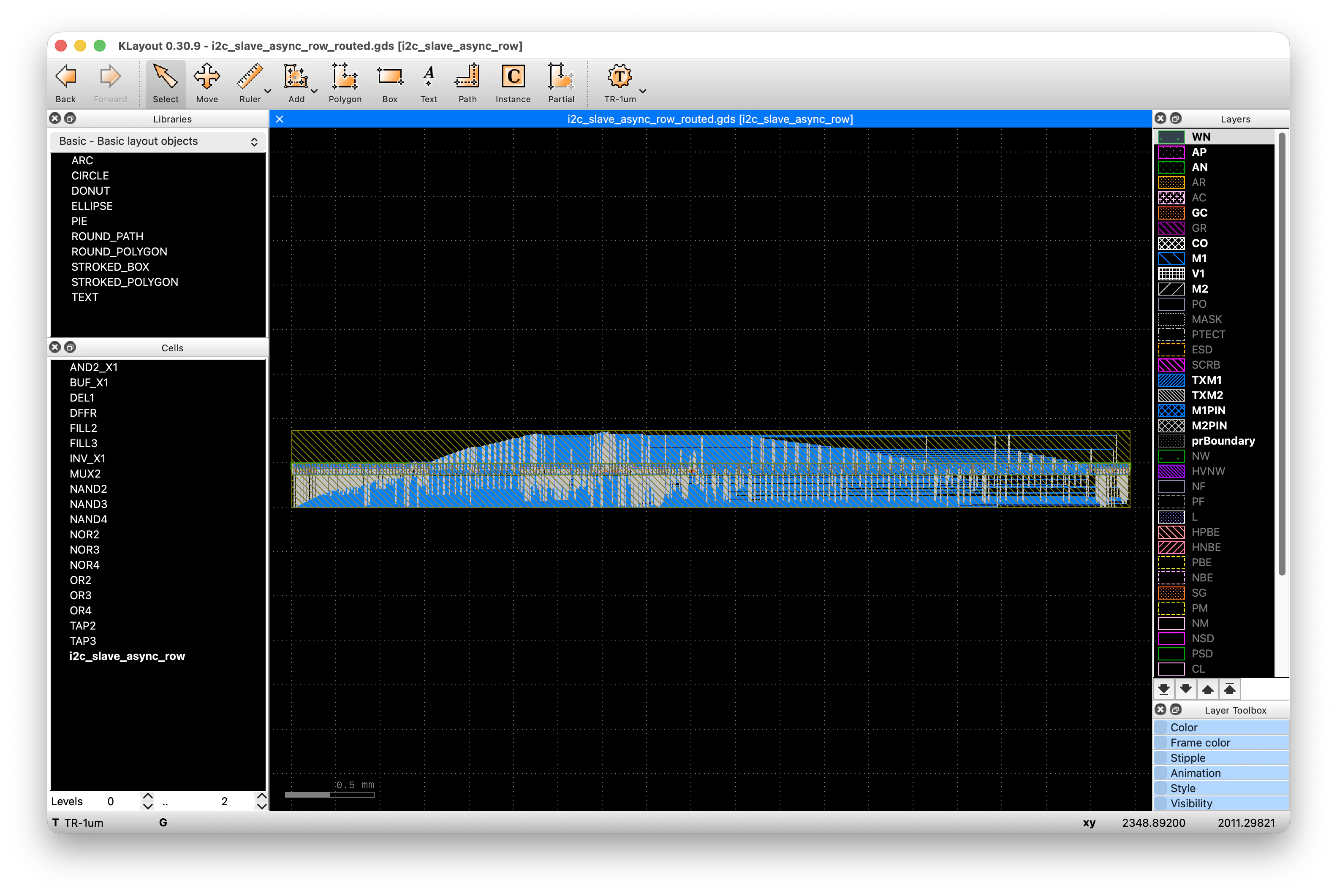
Task: Select the Instance tool
Action: coord(513,84)
